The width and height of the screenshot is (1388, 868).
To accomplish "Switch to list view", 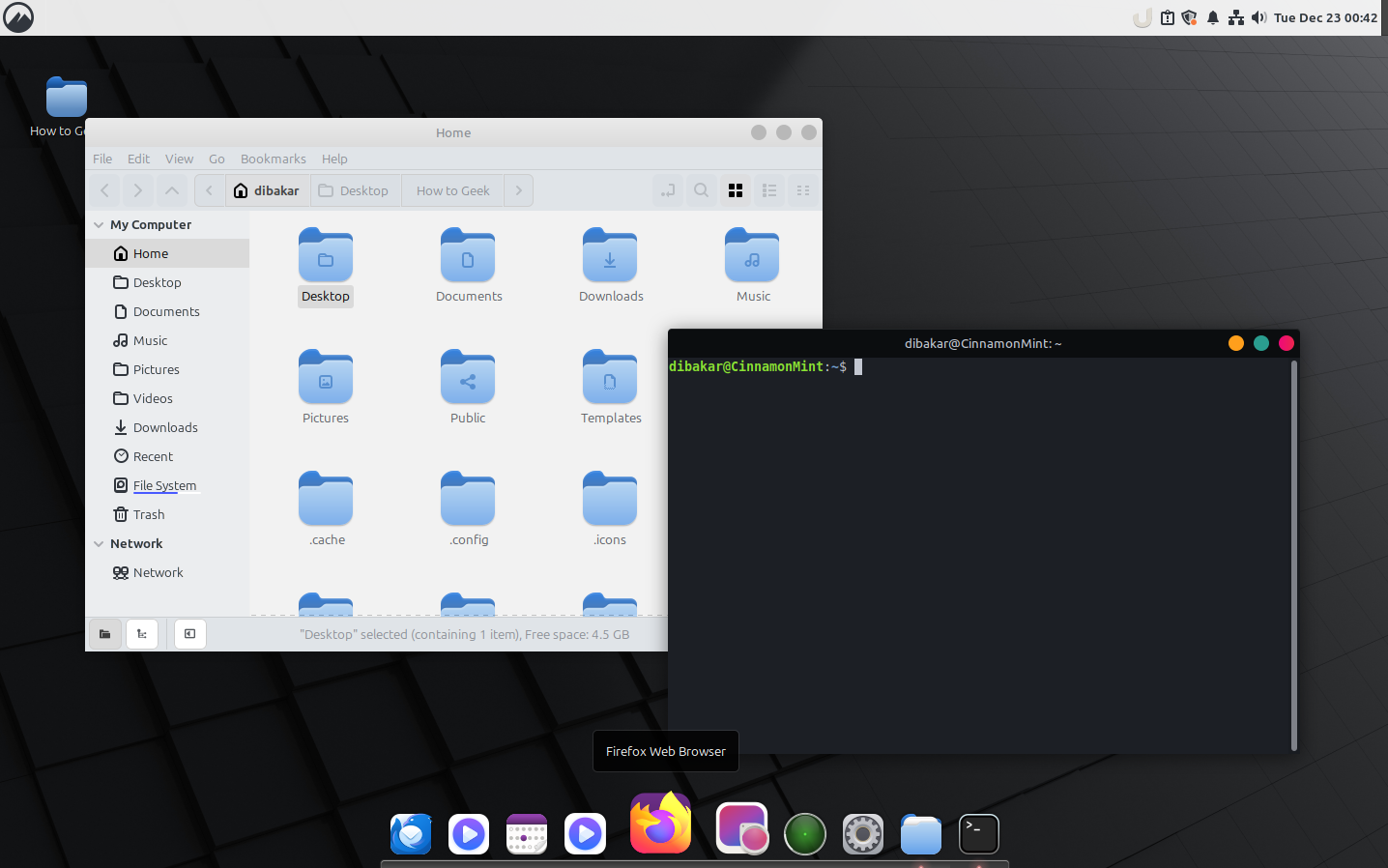I will tap(769, 190).
